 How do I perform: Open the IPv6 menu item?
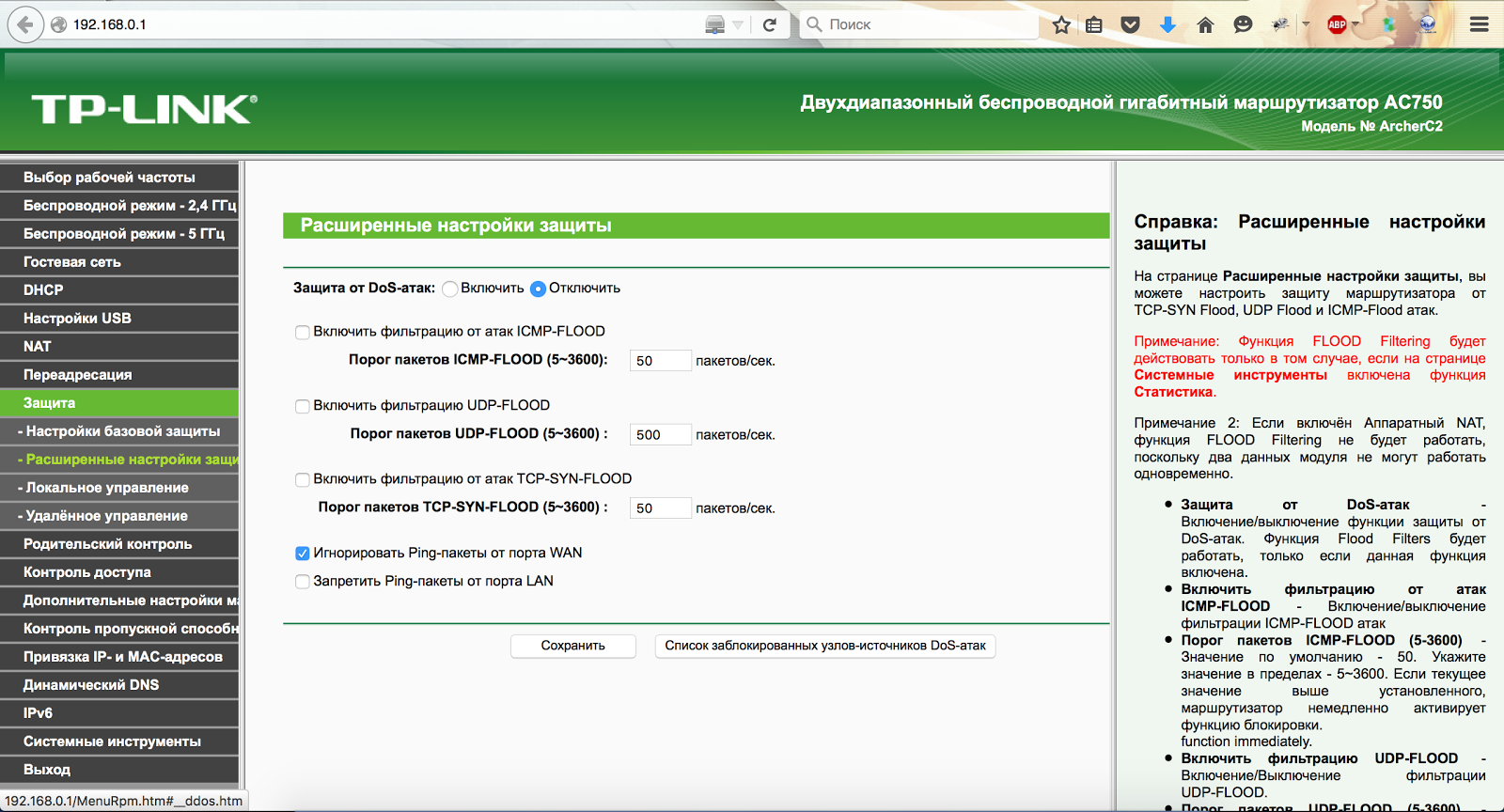(x=119, y=712)
